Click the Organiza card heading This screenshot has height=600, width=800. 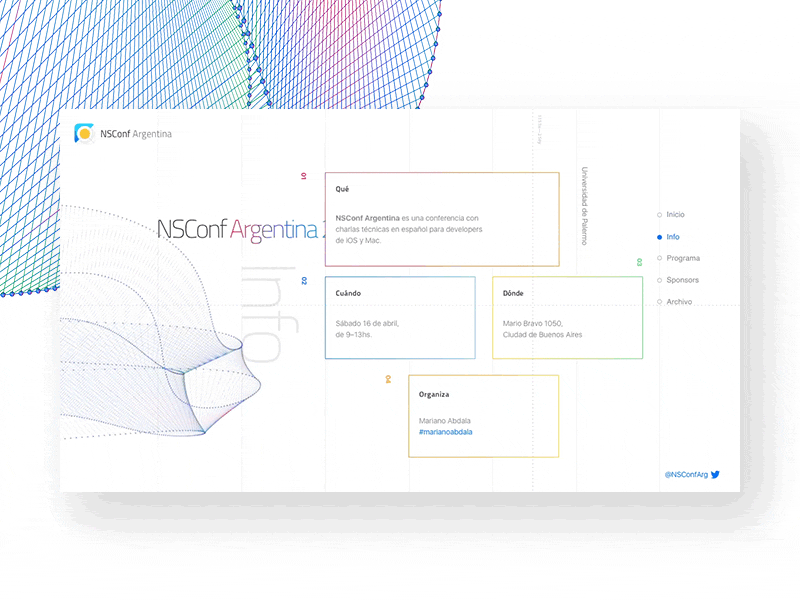click(x=434, y=394)
